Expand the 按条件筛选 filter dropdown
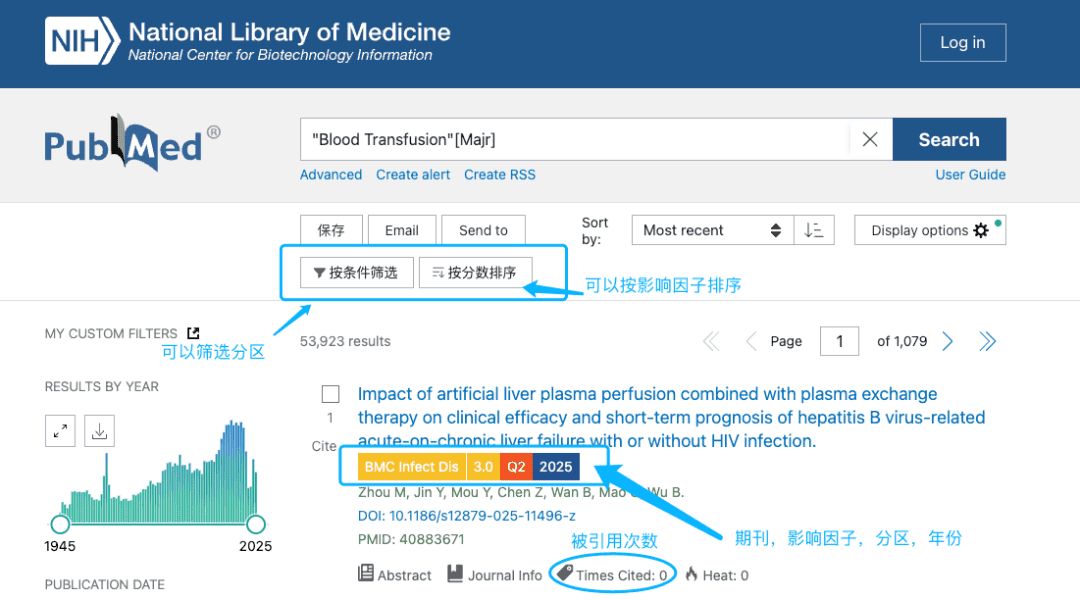The width and height of the screenshot is (1080, 599). click(x=356, y=271)
